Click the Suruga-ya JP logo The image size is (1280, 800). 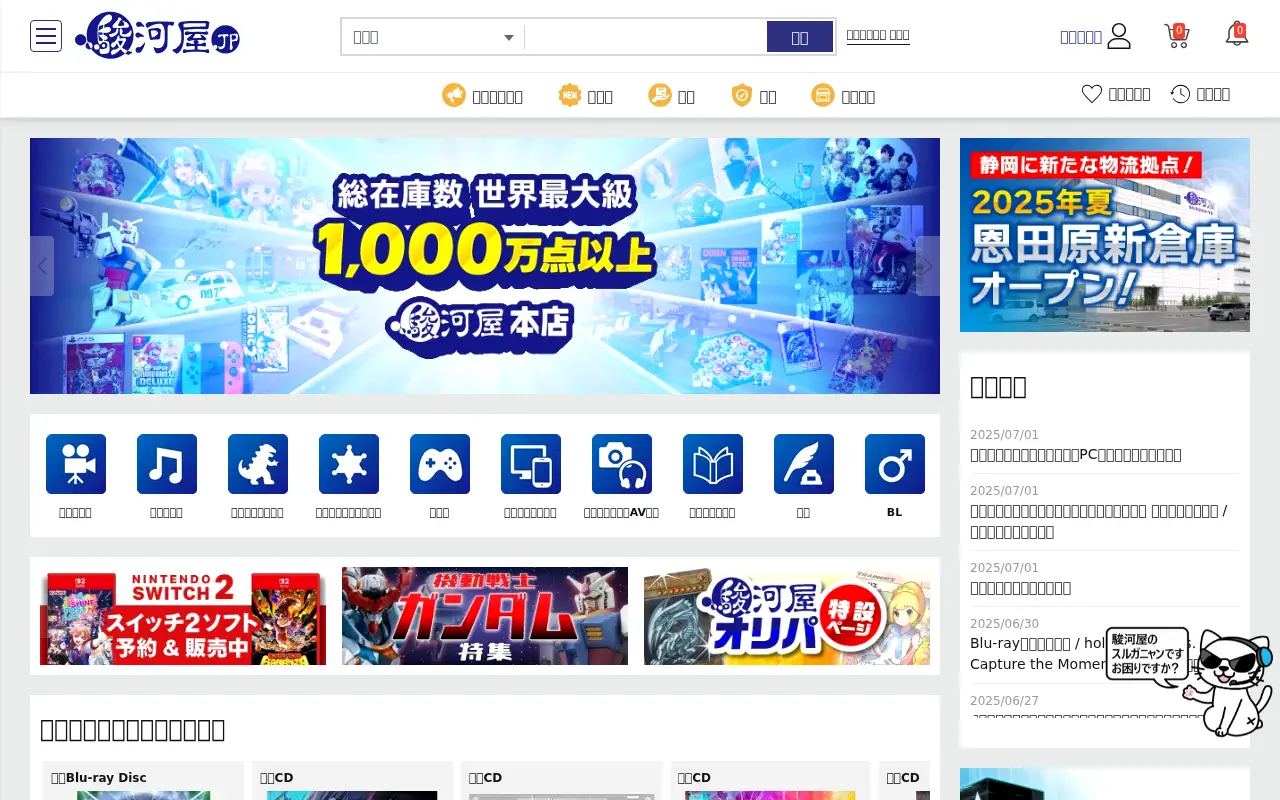pyautogui.click(x=157, y=36)
